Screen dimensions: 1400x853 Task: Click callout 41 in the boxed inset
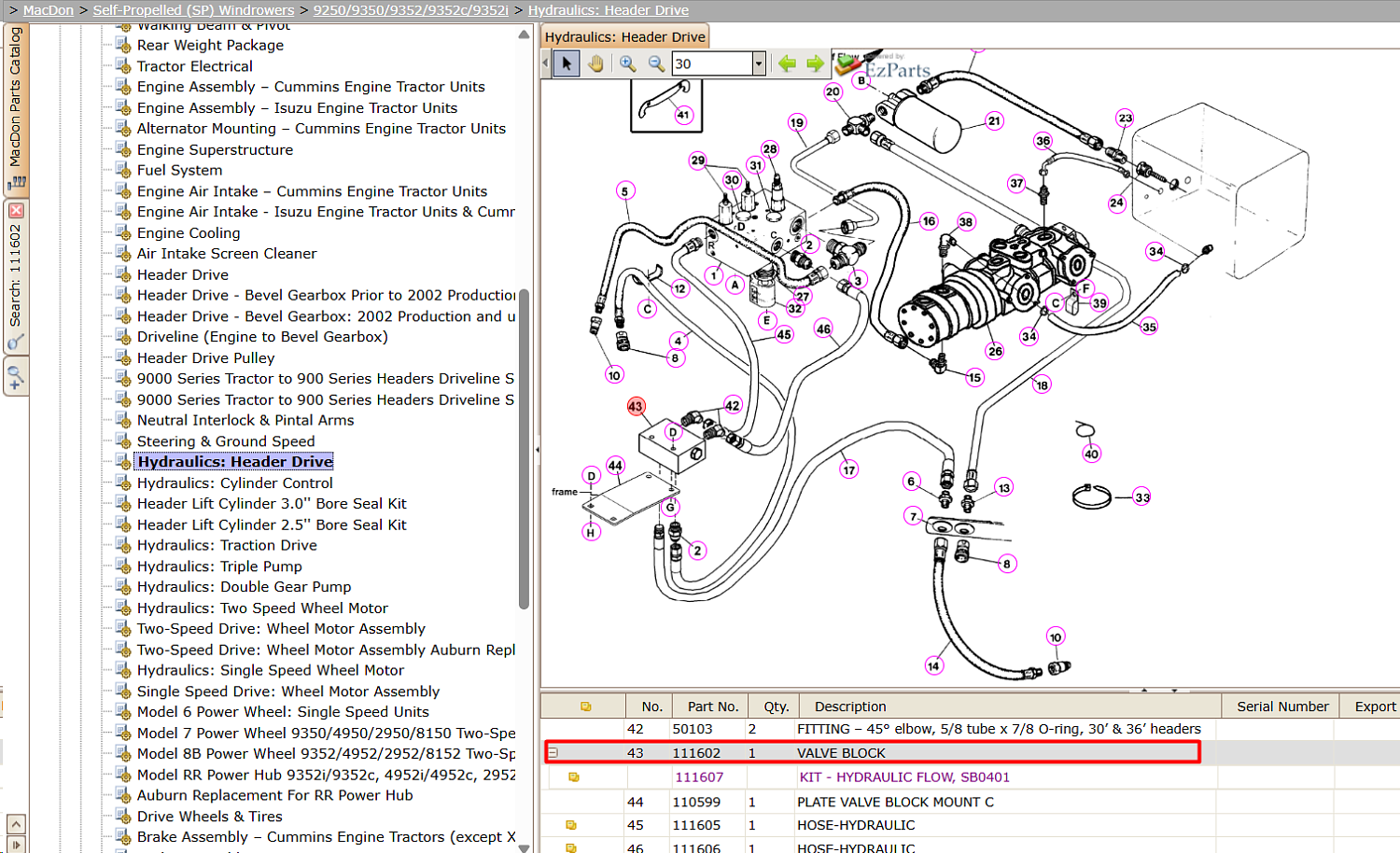pyautogui.click(x=683, y=115)
